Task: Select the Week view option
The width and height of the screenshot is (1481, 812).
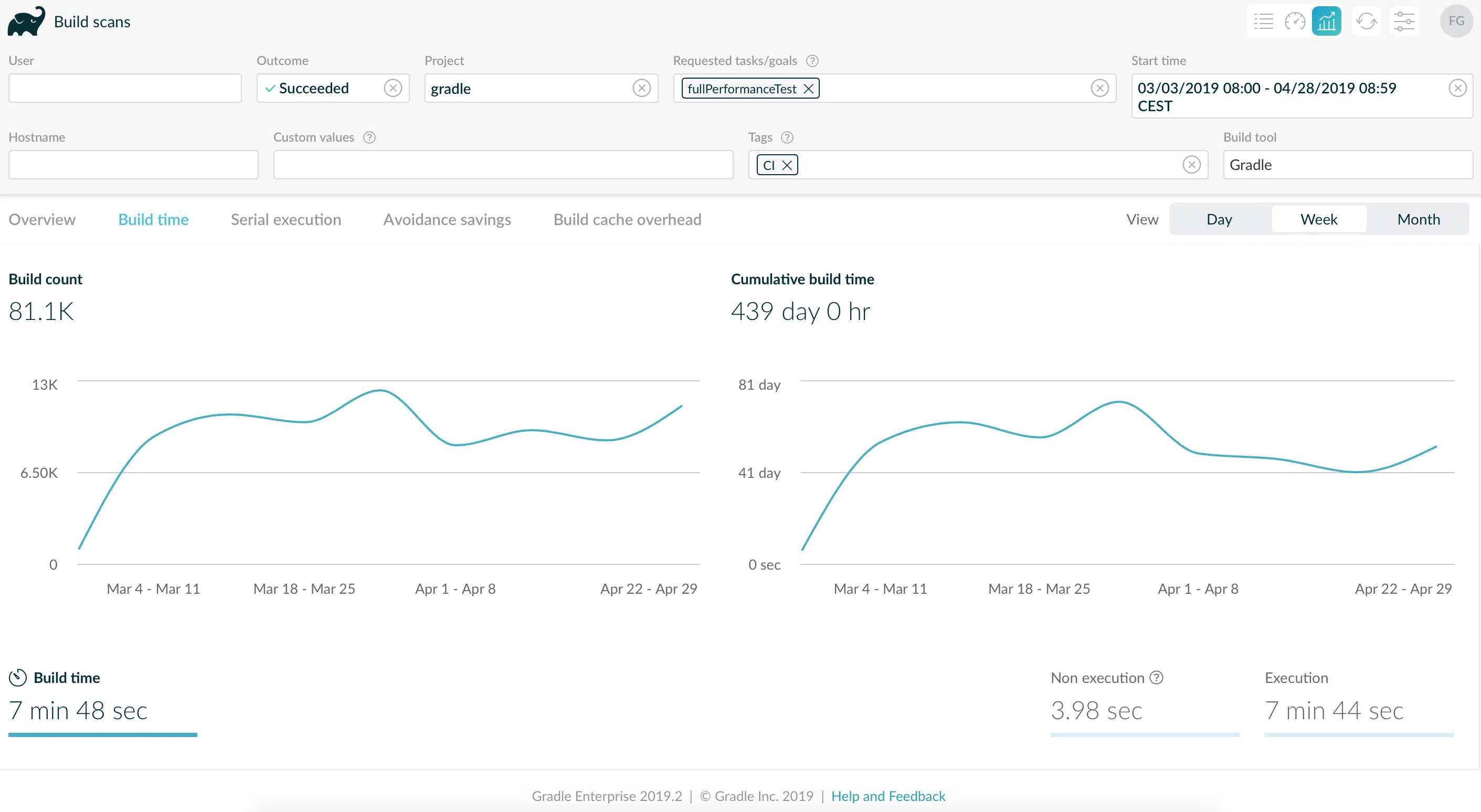Action: pyautogui.click(x=1318, y=219)
